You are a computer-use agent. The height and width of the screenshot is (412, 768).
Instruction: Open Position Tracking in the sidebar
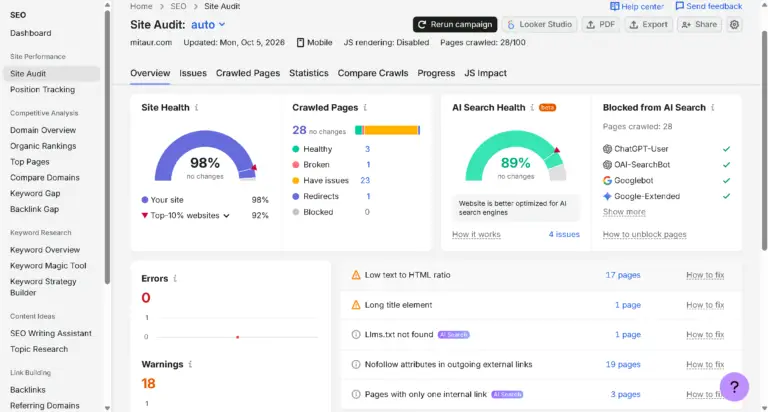click(x=43, y=90)
